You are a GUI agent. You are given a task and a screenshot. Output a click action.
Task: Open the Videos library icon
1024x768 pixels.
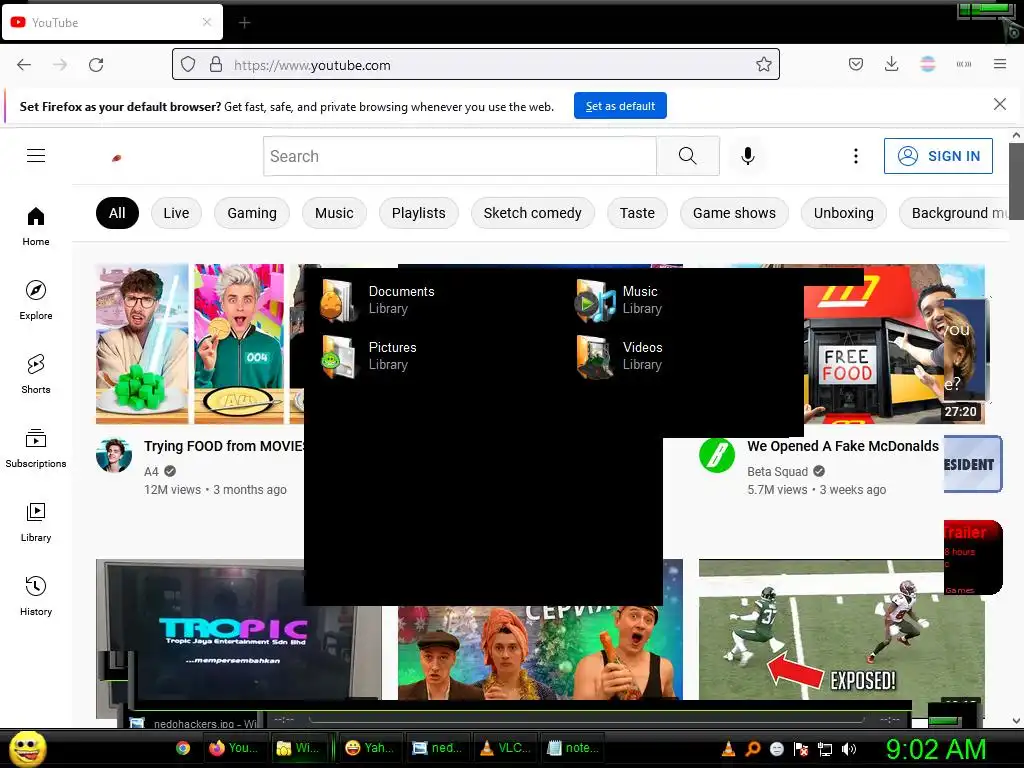pyautogui.click(x=594, y=356)
